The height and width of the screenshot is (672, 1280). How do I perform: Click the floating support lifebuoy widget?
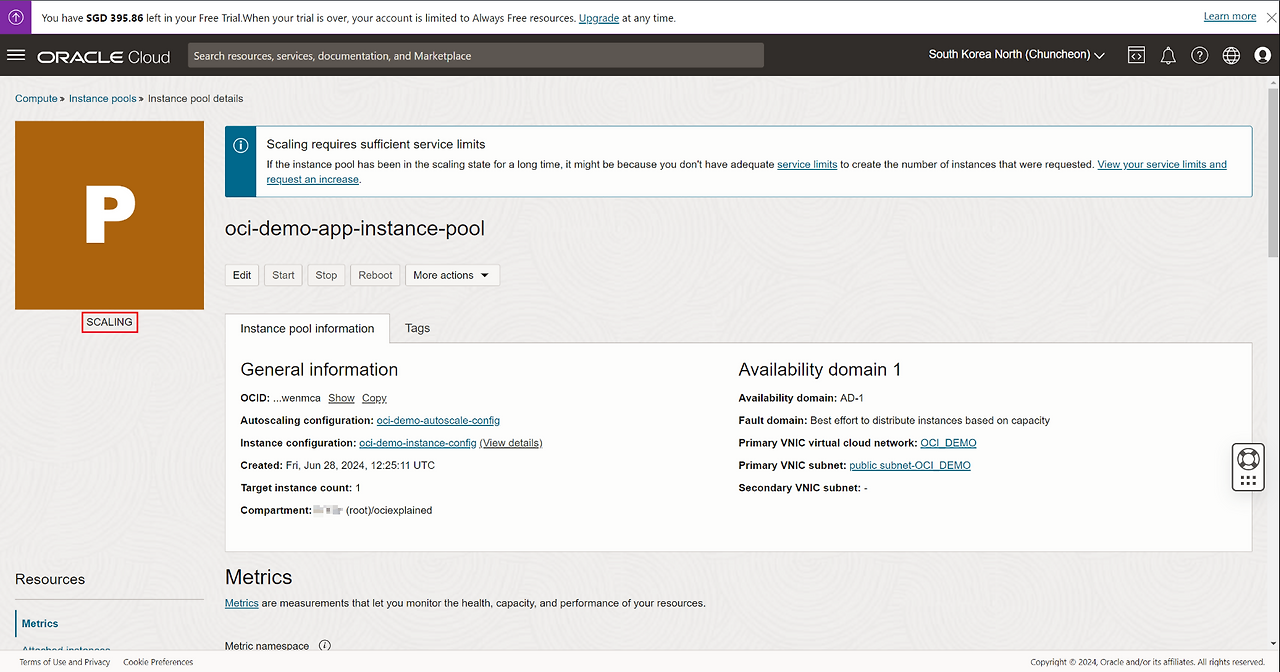[x=1247, y=460]
